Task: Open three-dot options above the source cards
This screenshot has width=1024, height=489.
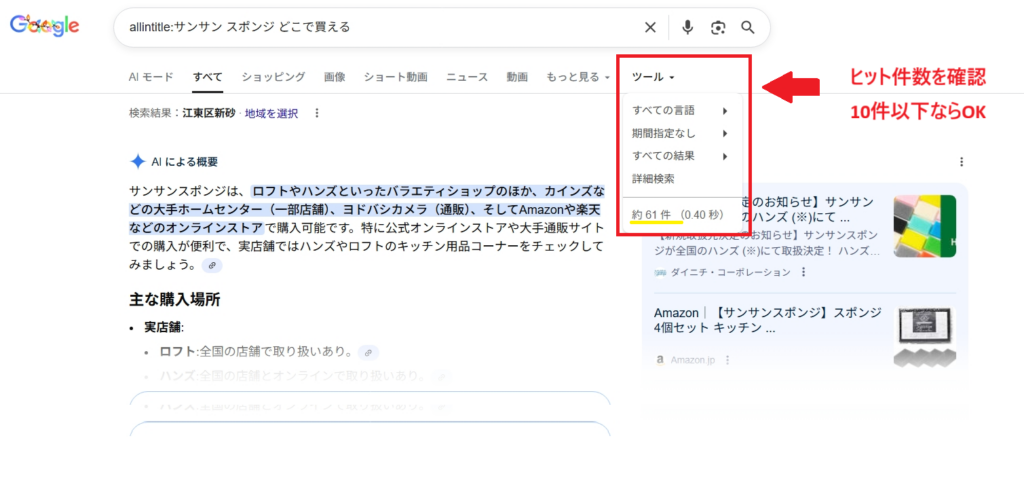Action: click(x=961, y=162)
